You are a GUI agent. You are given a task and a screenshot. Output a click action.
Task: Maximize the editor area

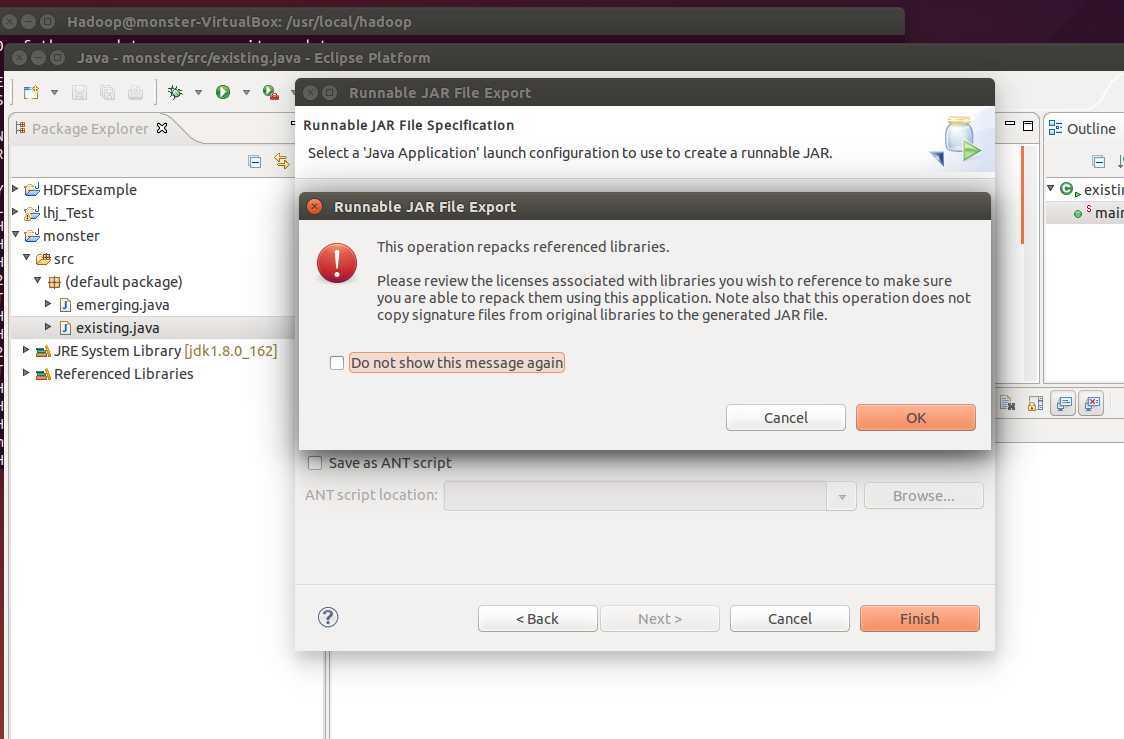(1028, 125)
